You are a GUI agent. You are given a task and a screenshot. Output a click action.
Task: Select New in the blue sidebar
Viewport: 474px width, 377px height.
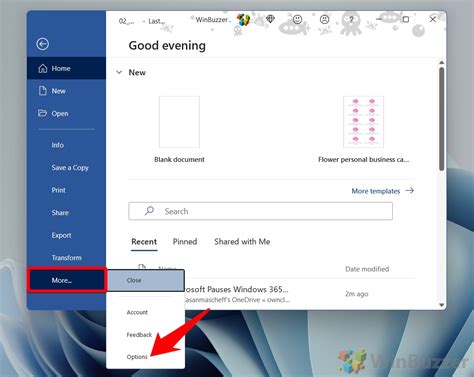click(x=66, y=91)
